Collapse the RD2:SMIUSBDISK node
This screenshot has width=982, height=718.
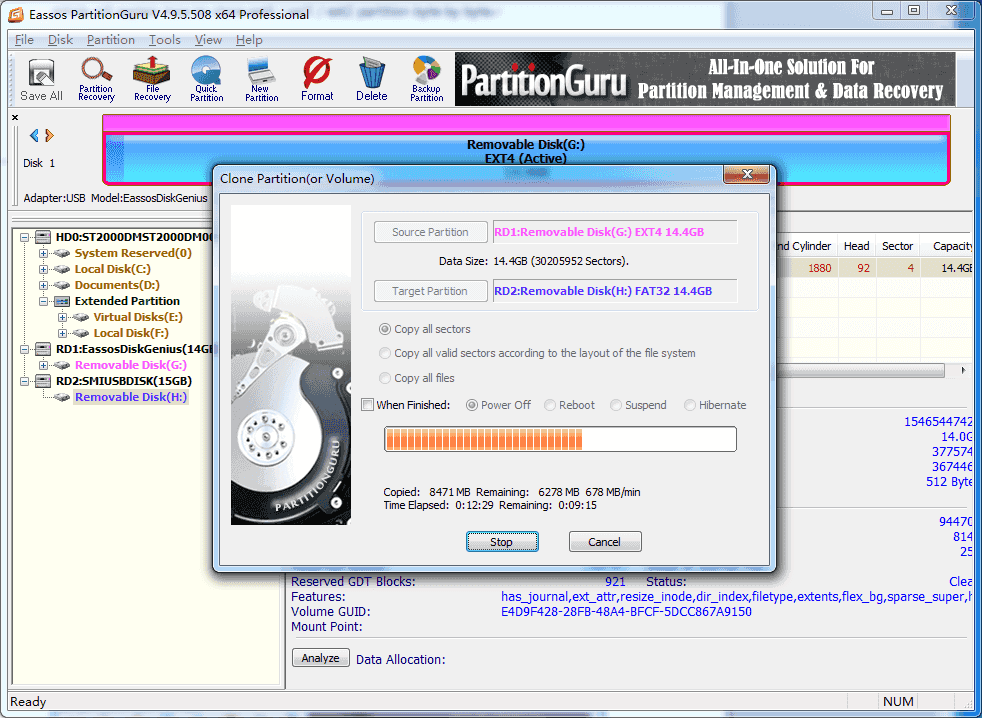[x=24, y=381]
